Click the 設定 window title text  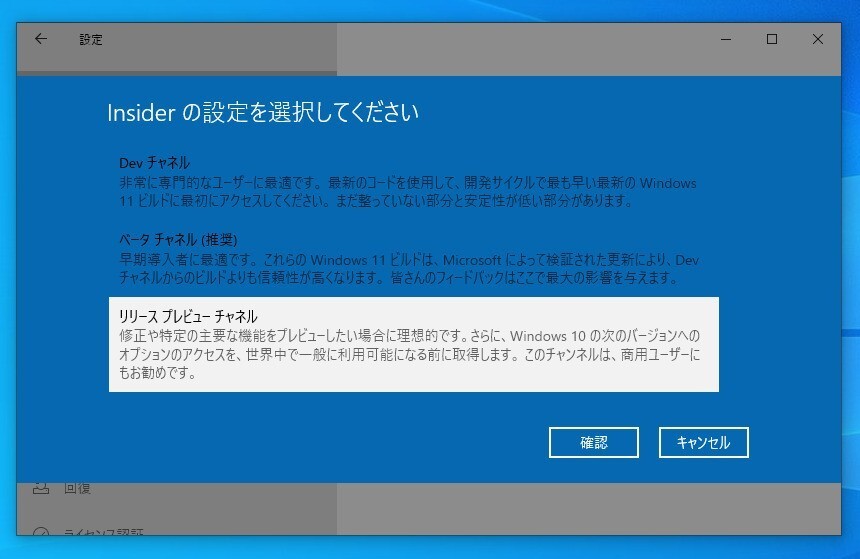coord(91,39)
